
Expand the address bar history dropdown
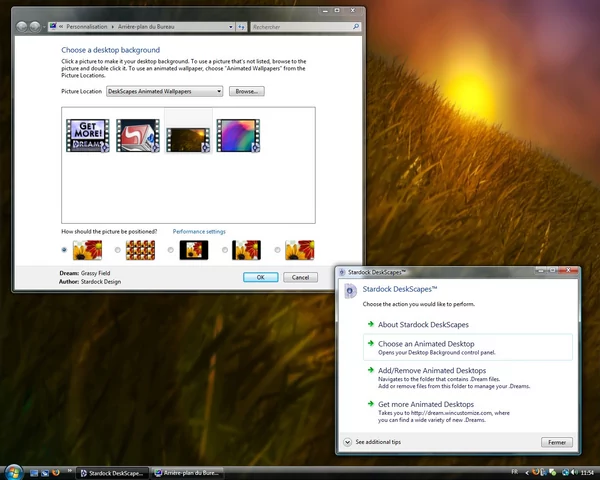pyautogui.click(x=231, y=27)
